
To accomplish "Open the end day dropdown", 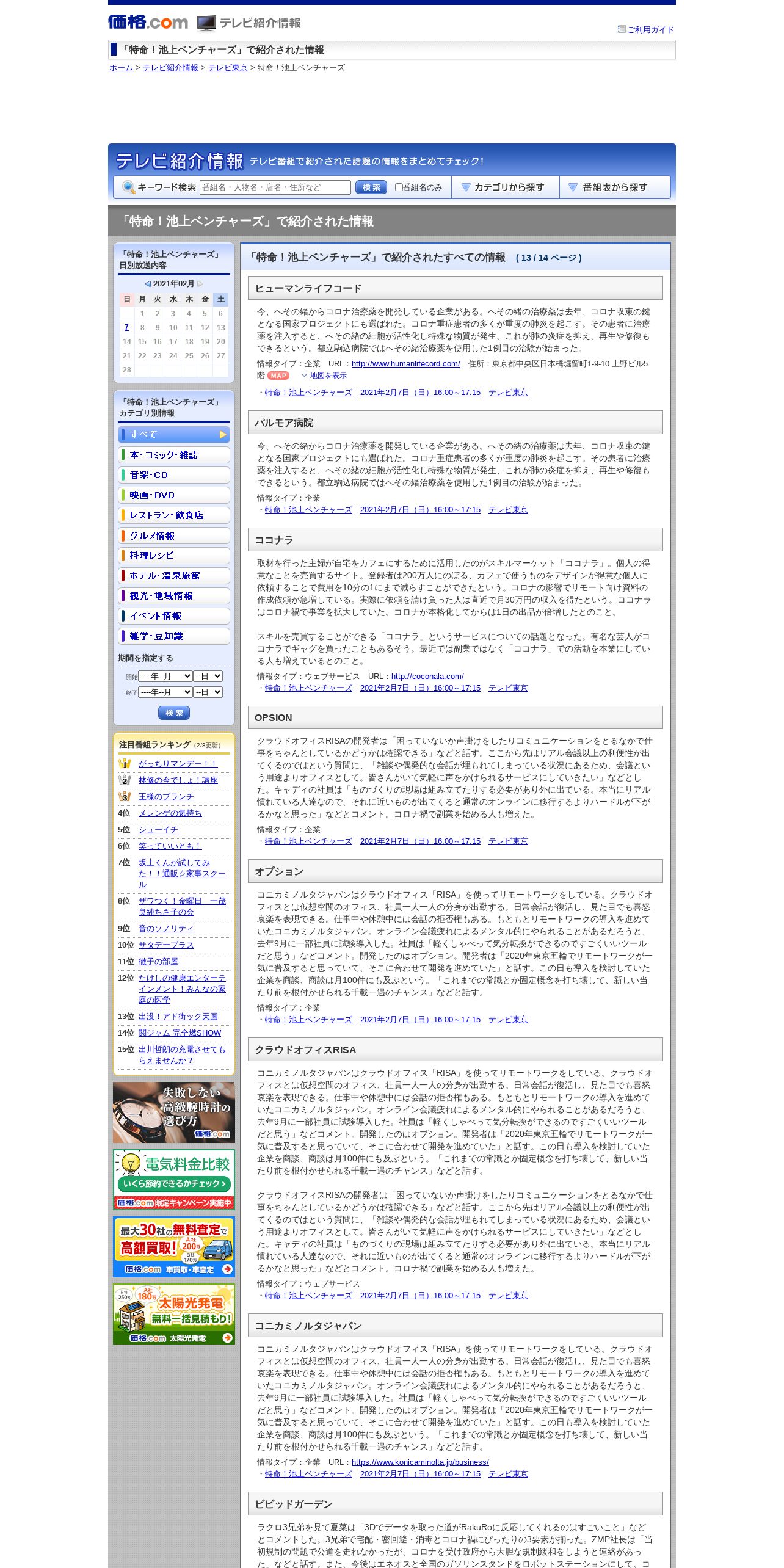I will (x=208, y=692).
